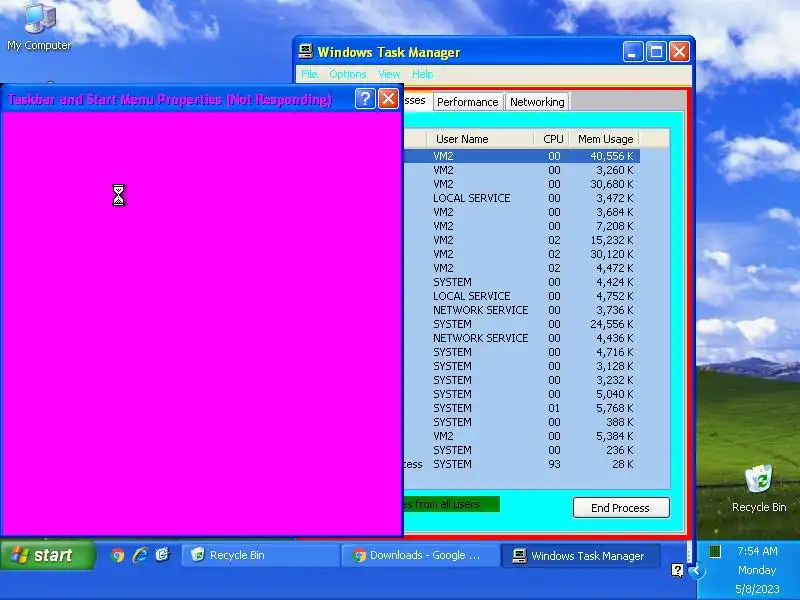800x600 pixels.
Task: Select the VM2 process using 4,472 K
Action: click(x=521, y=268)
